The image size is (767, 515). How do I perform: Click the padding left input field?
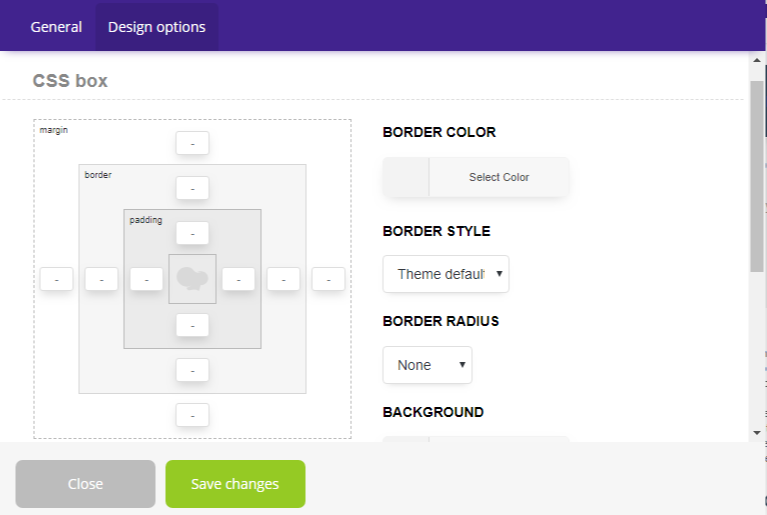click(147, 279)
